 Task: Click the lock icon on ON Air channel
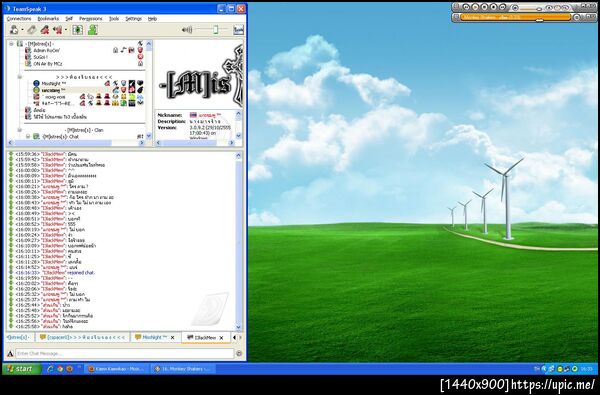140,64
